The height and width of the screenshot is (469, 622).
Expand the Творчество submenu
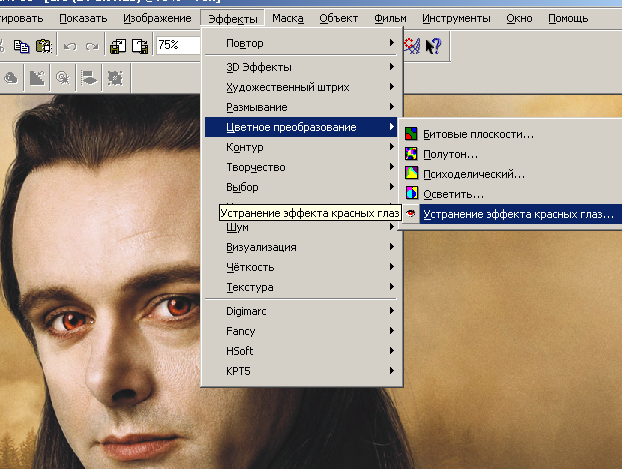(x=301, y=167)
